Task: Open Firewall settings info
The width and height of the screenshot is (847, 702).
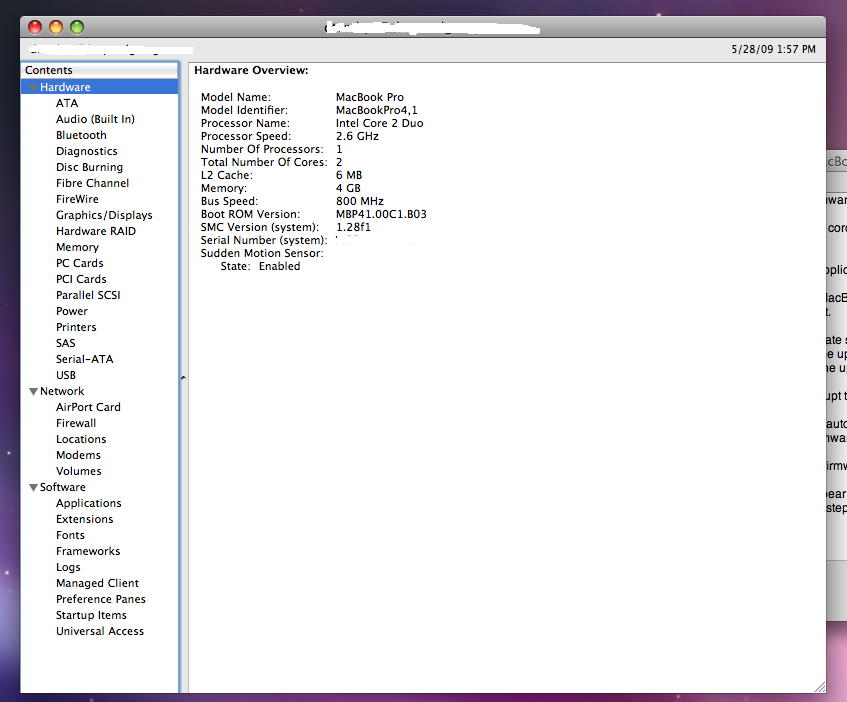Action: point(76,423)
